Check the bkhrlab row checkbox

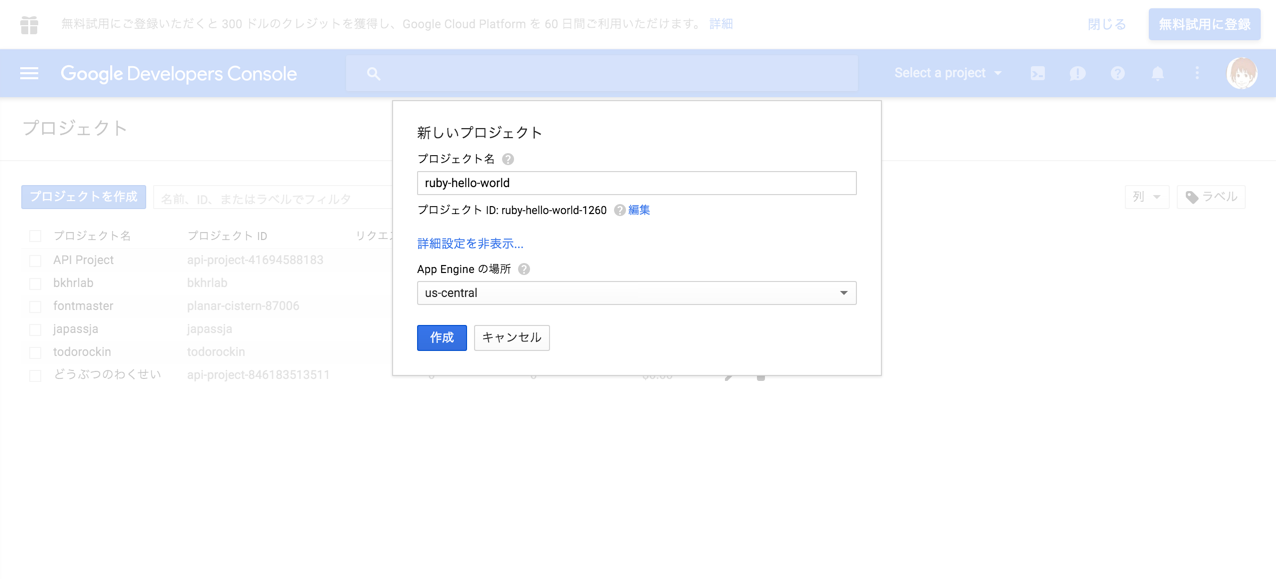(x=35, y=283)
